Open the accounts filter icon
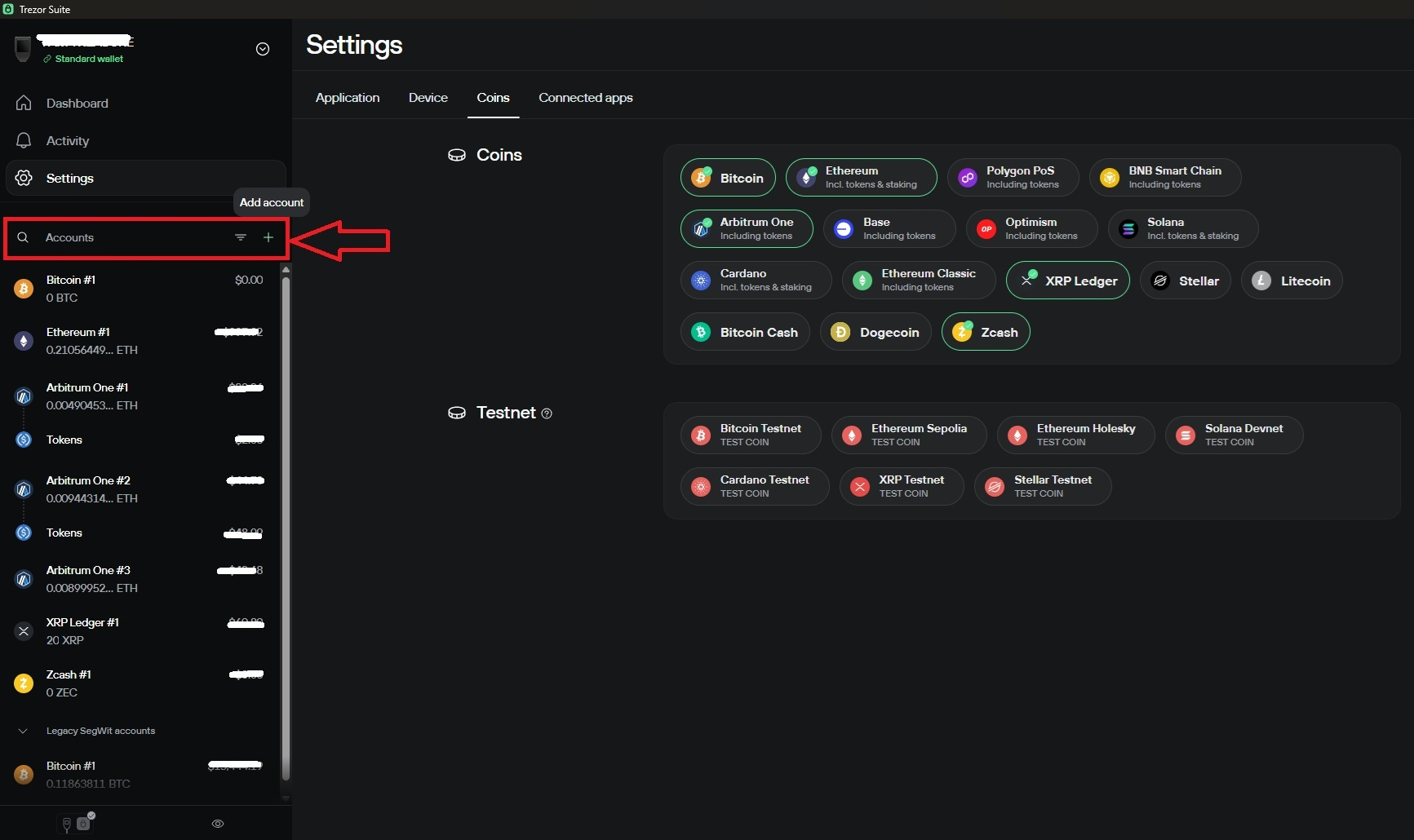 (x=241, y=237)
